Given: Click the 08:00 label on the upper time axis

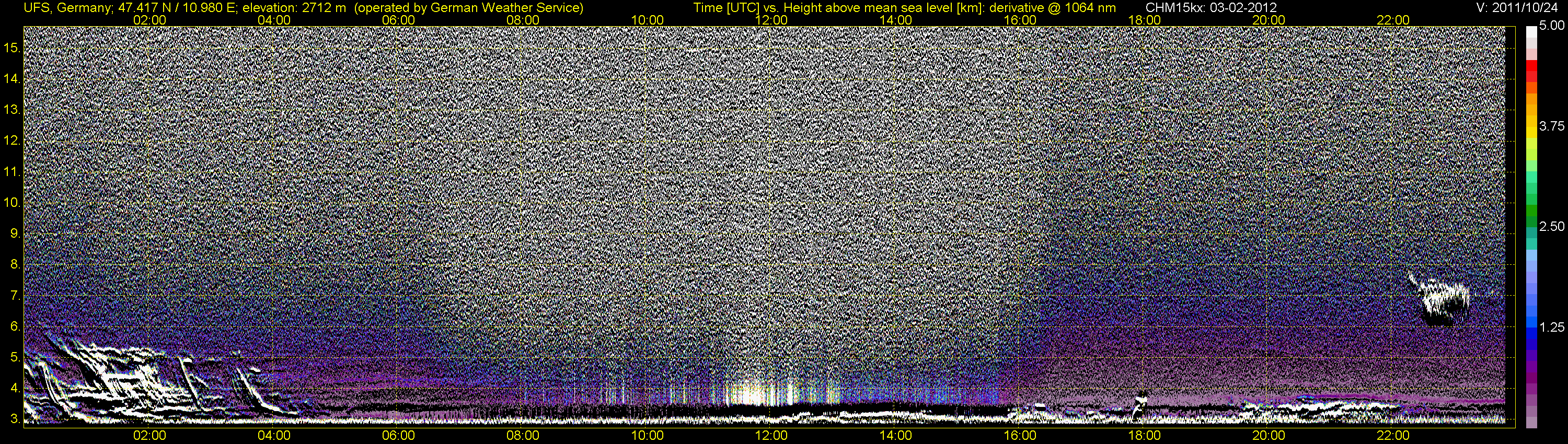Looking at the screenshot, I should point(523,20).
